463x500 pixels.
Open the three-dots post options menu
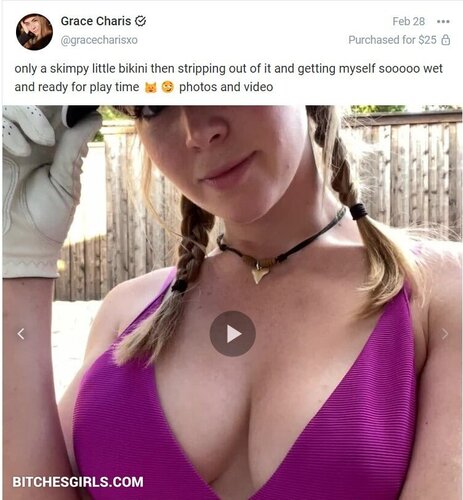tap(443, 22)
